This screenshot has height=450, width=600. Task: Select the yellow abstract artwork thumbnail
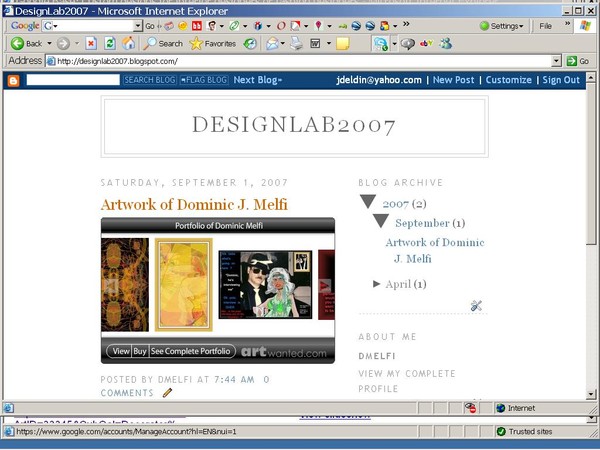184,285
